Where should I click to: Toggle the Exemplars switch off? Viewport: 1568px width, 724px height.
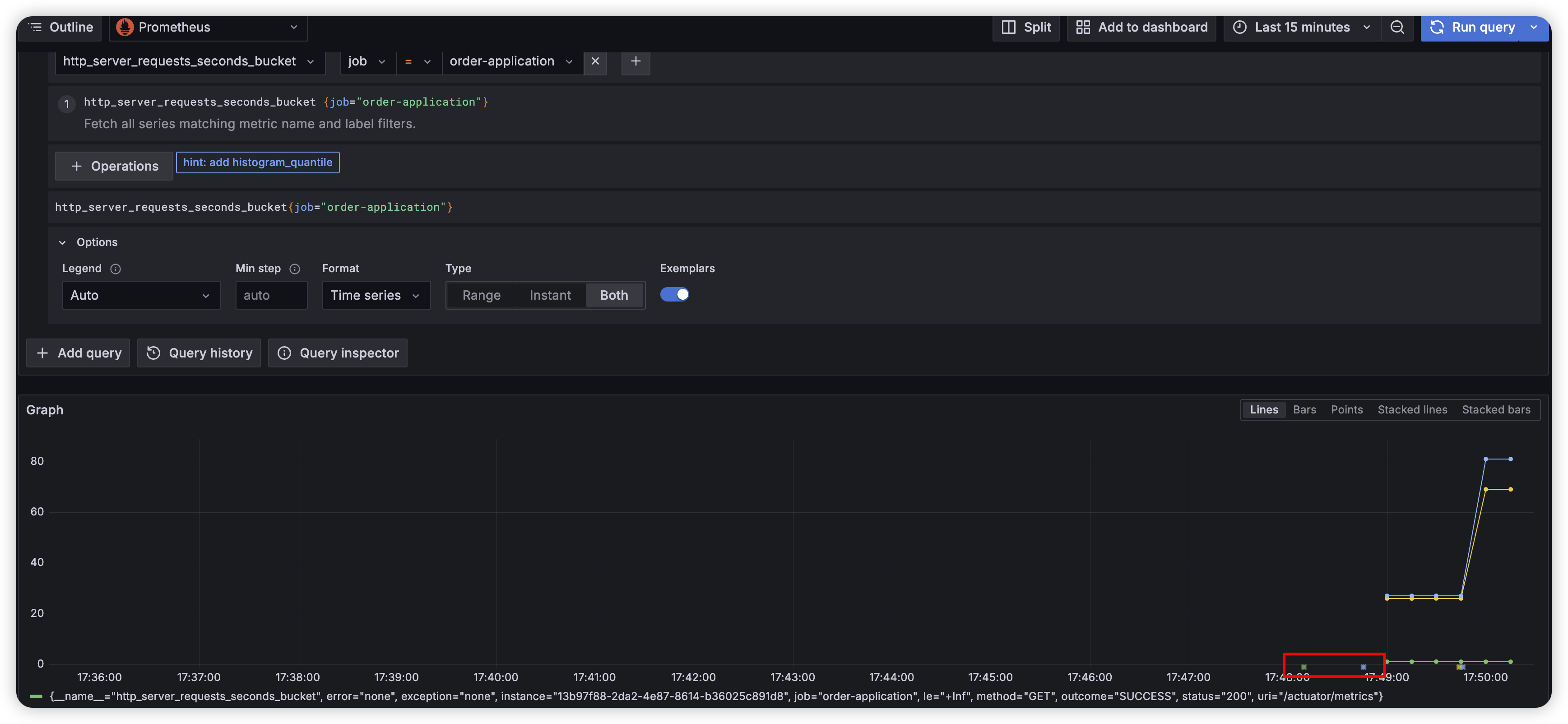pyautogui.click(x=674, y=295)
